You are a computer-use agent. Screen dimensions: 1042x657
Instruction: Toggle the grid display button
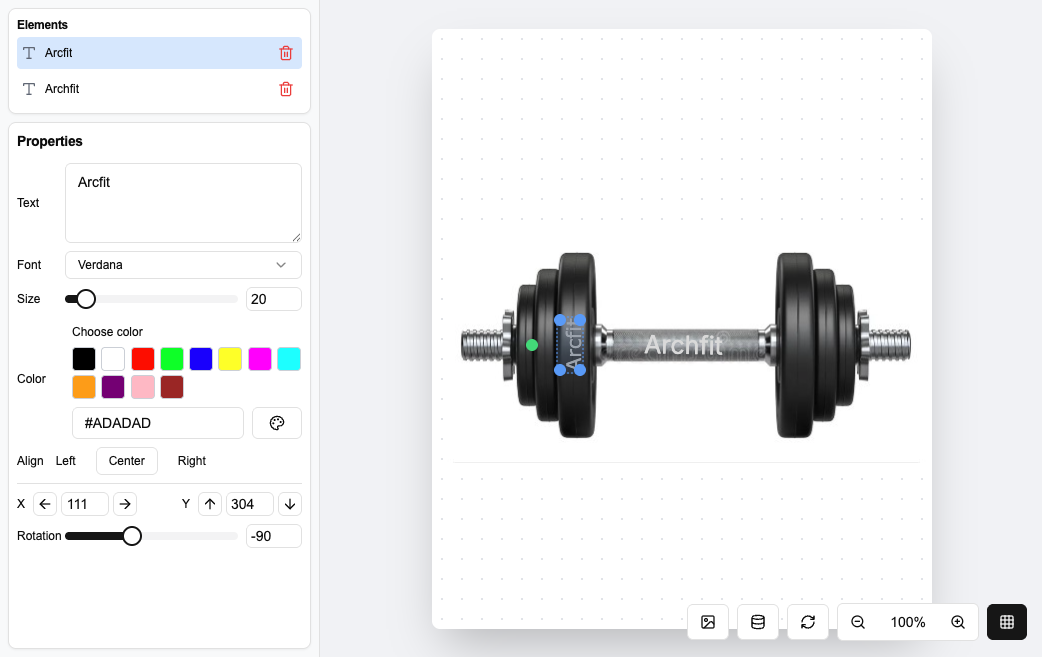pos(1007,622)
